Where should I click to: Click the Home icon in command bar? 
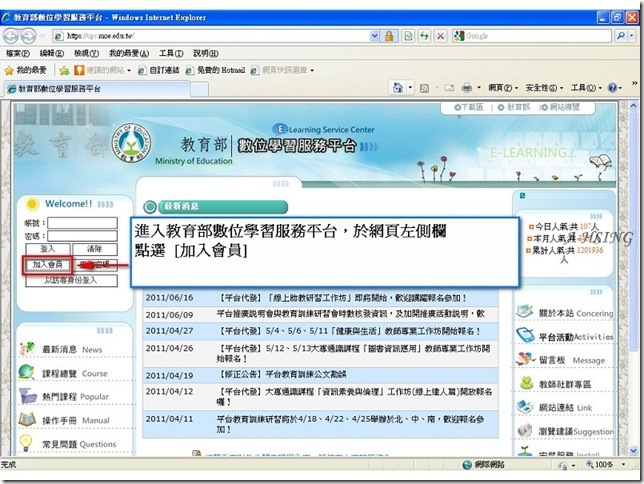[398, 88]
